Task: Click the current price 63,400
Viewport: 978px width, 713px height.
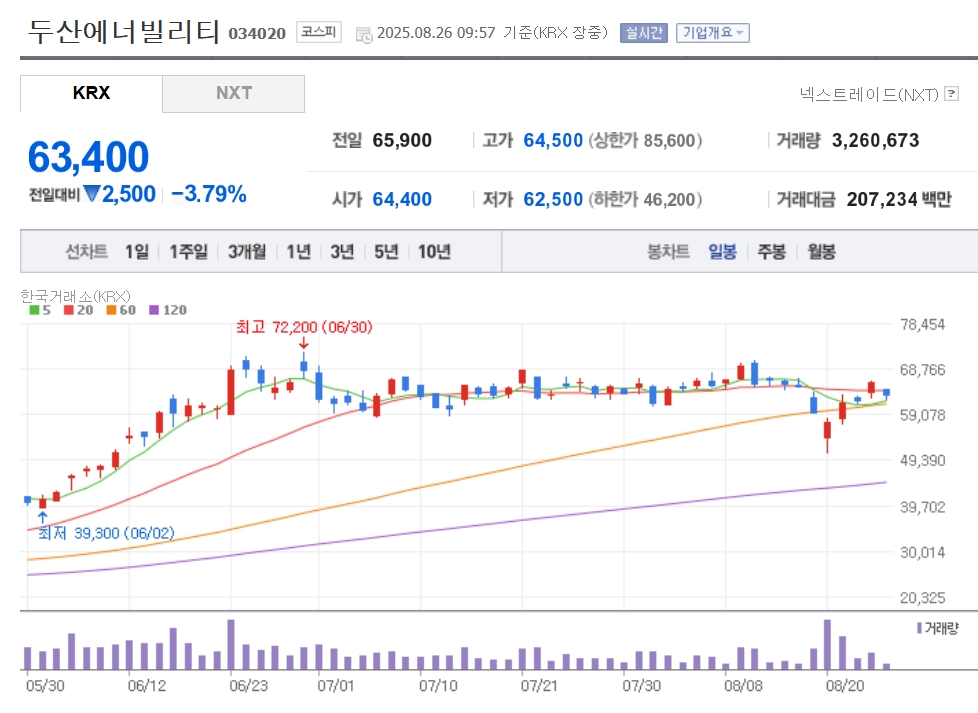Action: tap(89, 156)
